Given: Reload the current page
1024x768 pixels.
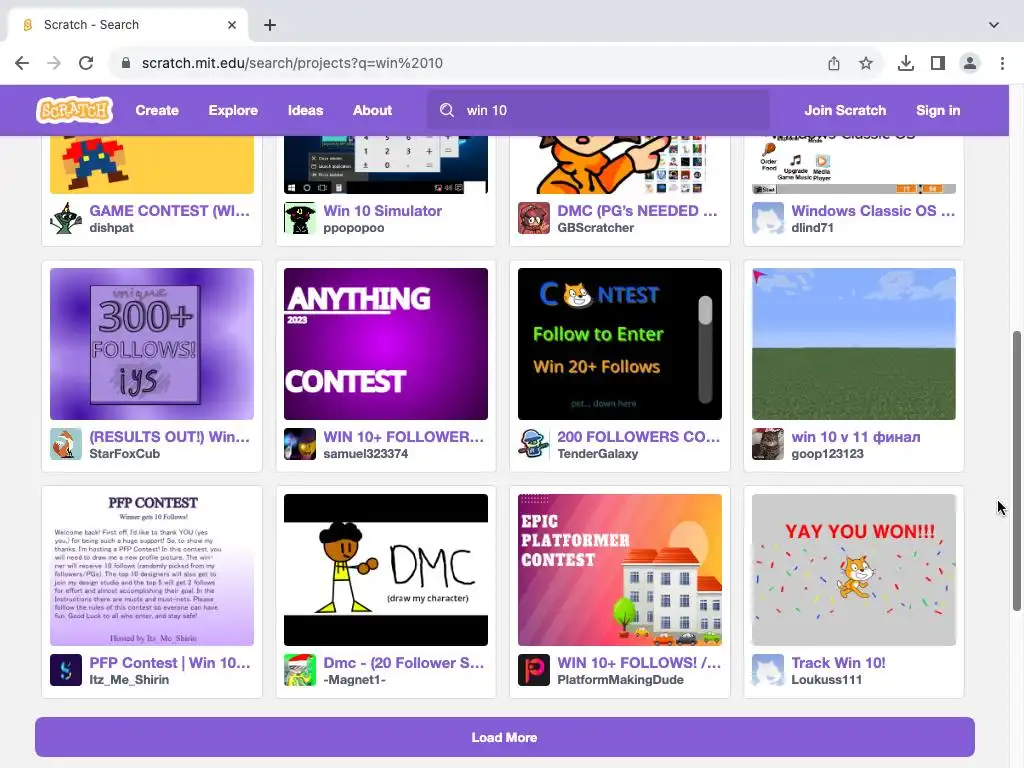Looking at the screenshot, I should coord(86,63).
